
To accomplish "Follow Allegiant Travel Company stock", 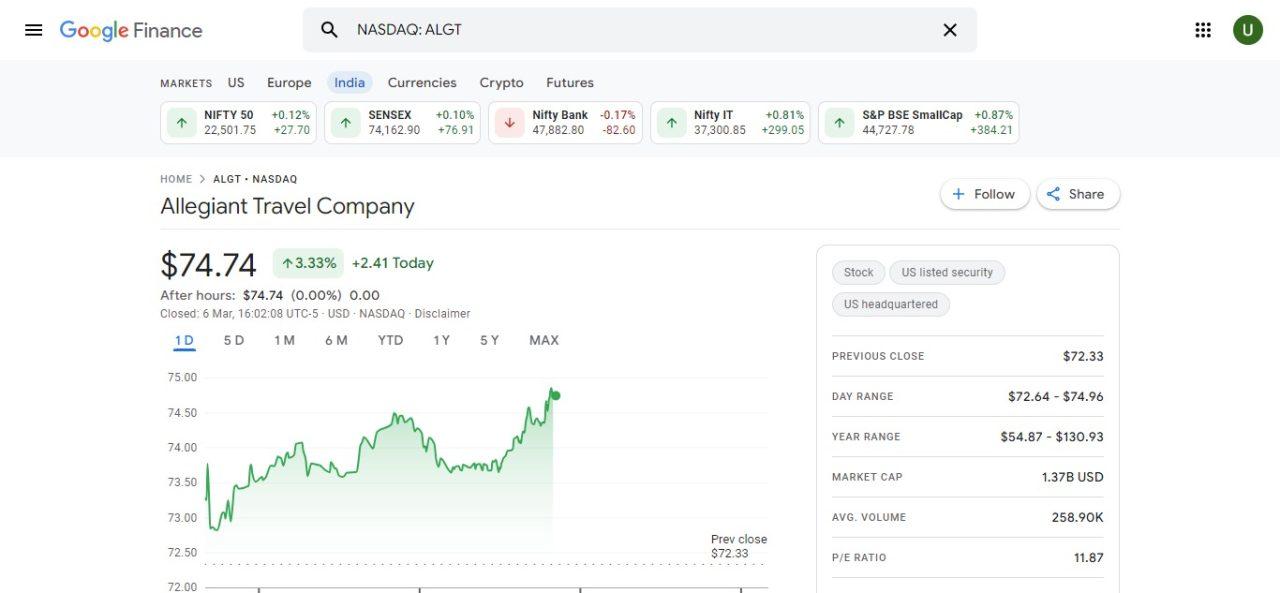I will coord(984,194).
